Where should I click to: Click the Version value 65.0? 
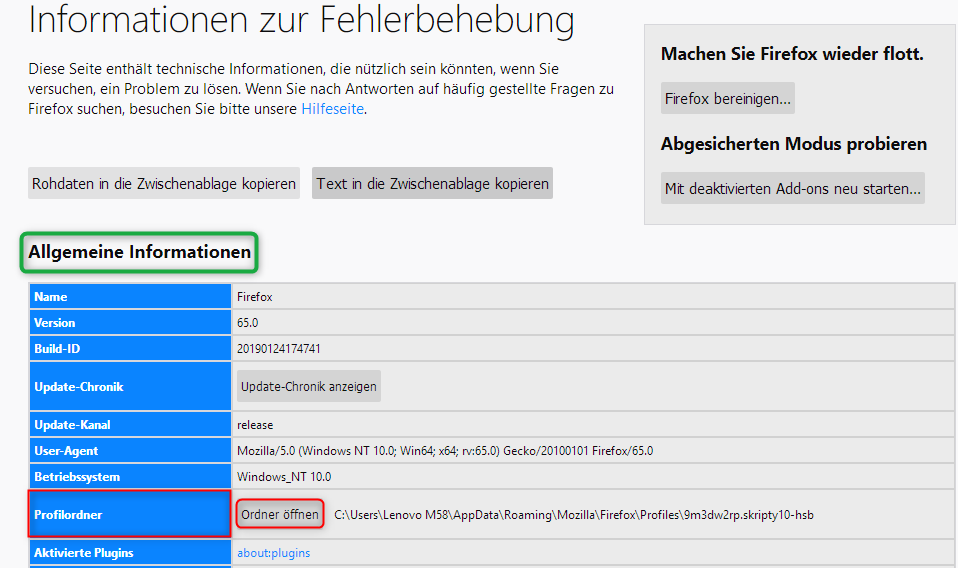click(x=247, y=322)
